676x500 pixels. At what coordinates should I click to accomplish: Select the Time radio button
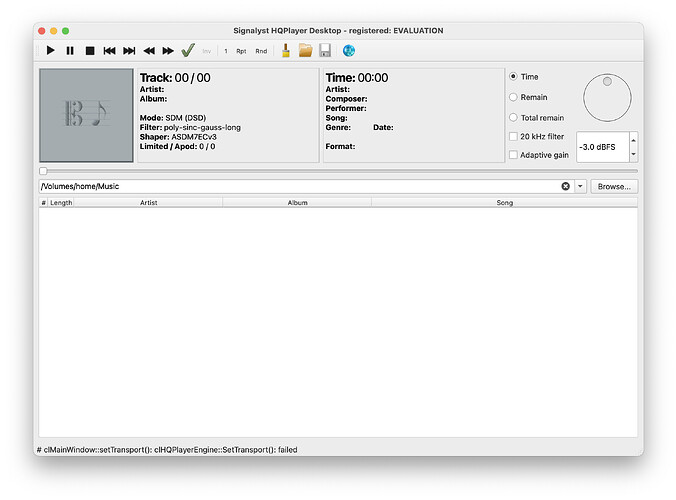click(513, 76)
